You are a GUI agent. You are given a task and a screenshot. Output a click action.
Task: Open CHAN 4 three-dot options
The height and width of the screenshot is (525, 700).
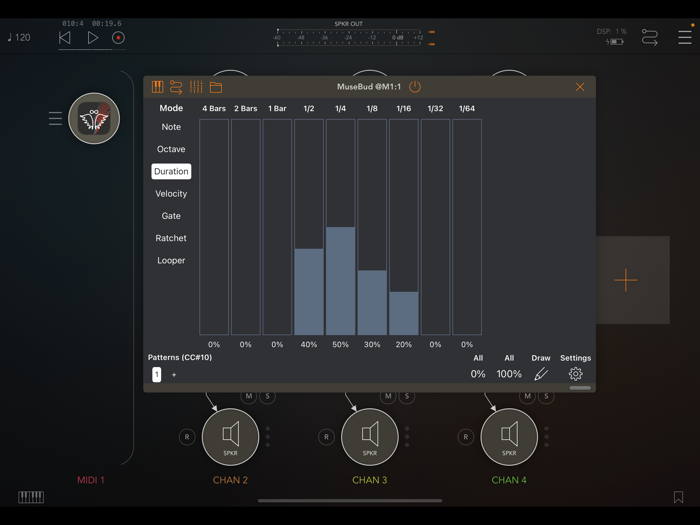point(546,437)
